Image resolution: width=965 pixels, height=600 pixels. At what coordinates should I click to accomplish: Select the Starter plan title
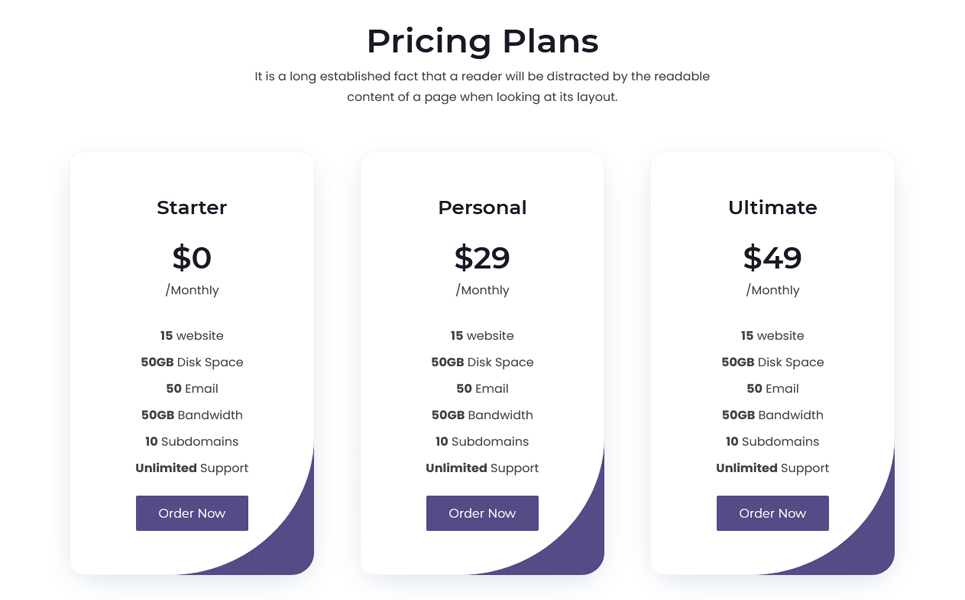(x=192, y=207)
